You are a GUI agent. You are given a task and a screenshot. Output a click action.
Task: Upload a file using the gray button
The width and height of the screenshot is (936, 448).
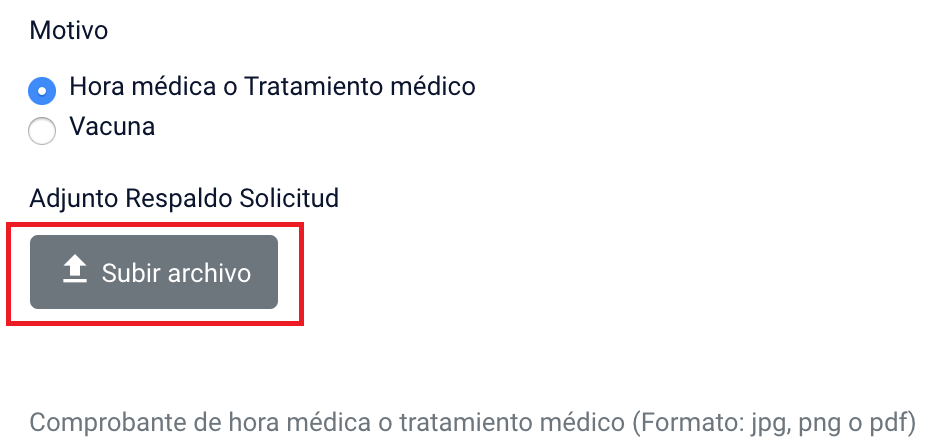tap(154, 272)
